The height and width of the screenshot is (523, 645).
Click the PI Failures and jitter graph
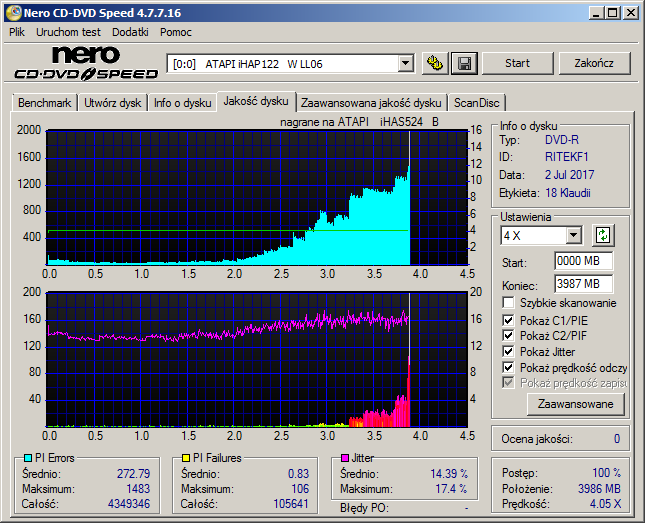[x=258, y=360]
